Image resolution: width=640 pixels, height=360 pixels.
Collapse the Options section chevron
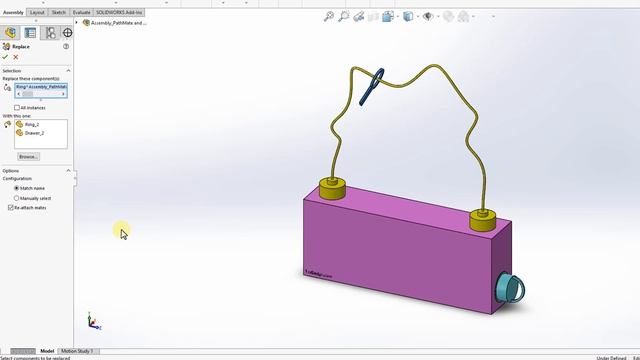[68, 171]
